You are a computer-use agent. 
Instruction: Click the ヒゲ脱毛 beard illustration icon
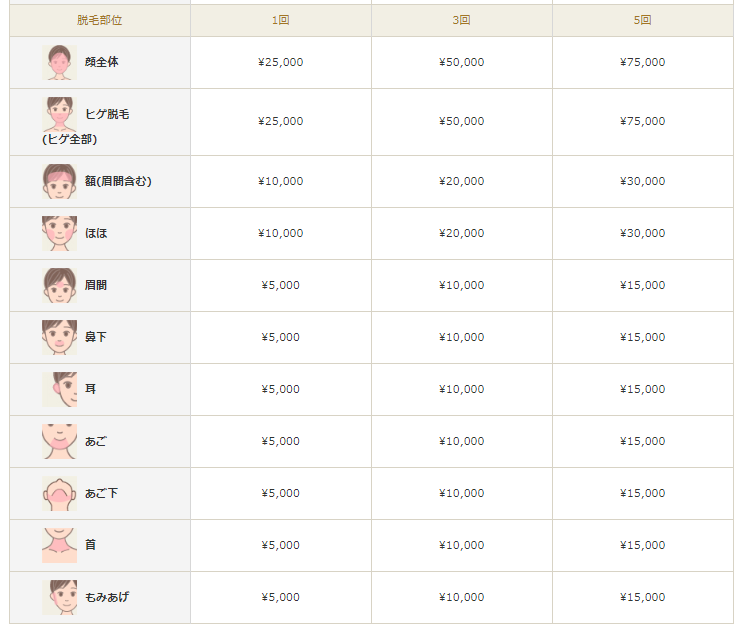pyautogui.click(x=59, y=114)
